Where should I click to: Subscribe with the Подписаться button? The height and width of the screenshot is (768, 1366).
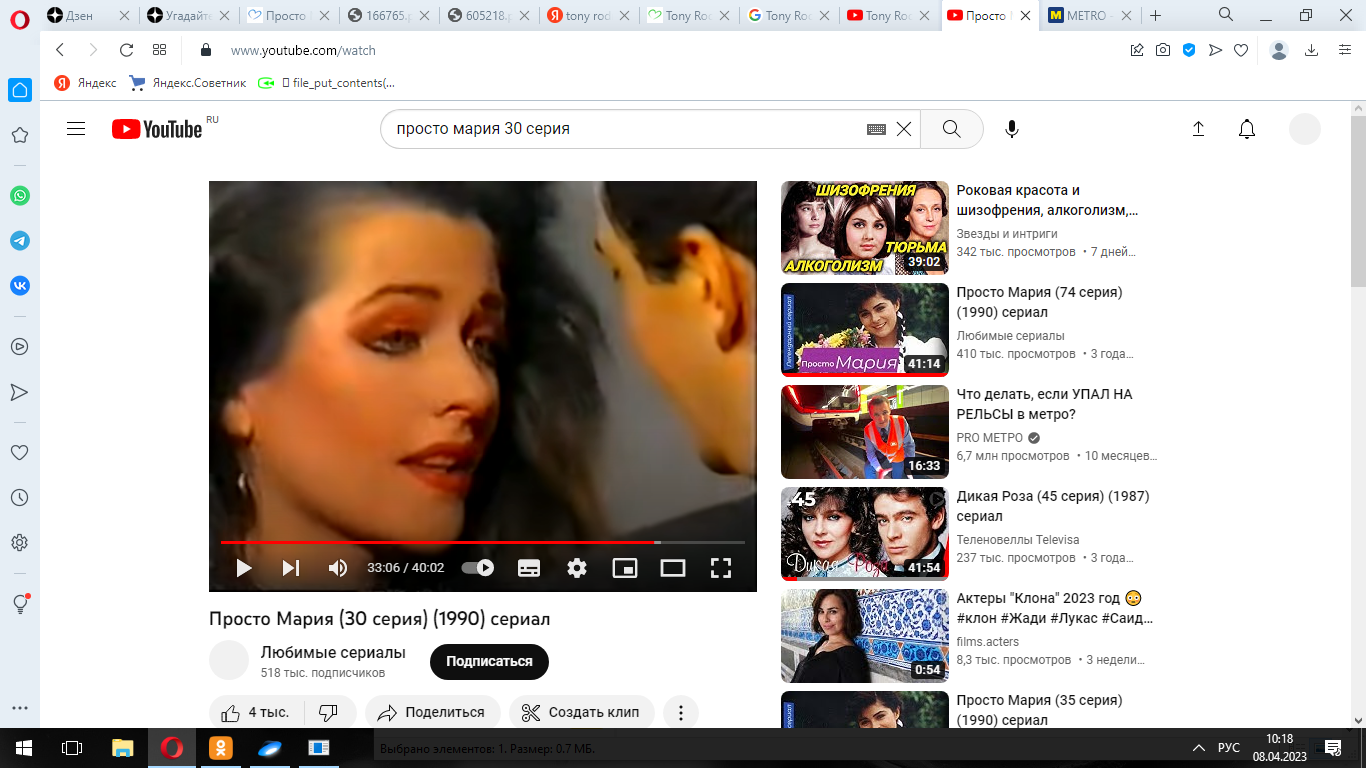tap(489, 661)
